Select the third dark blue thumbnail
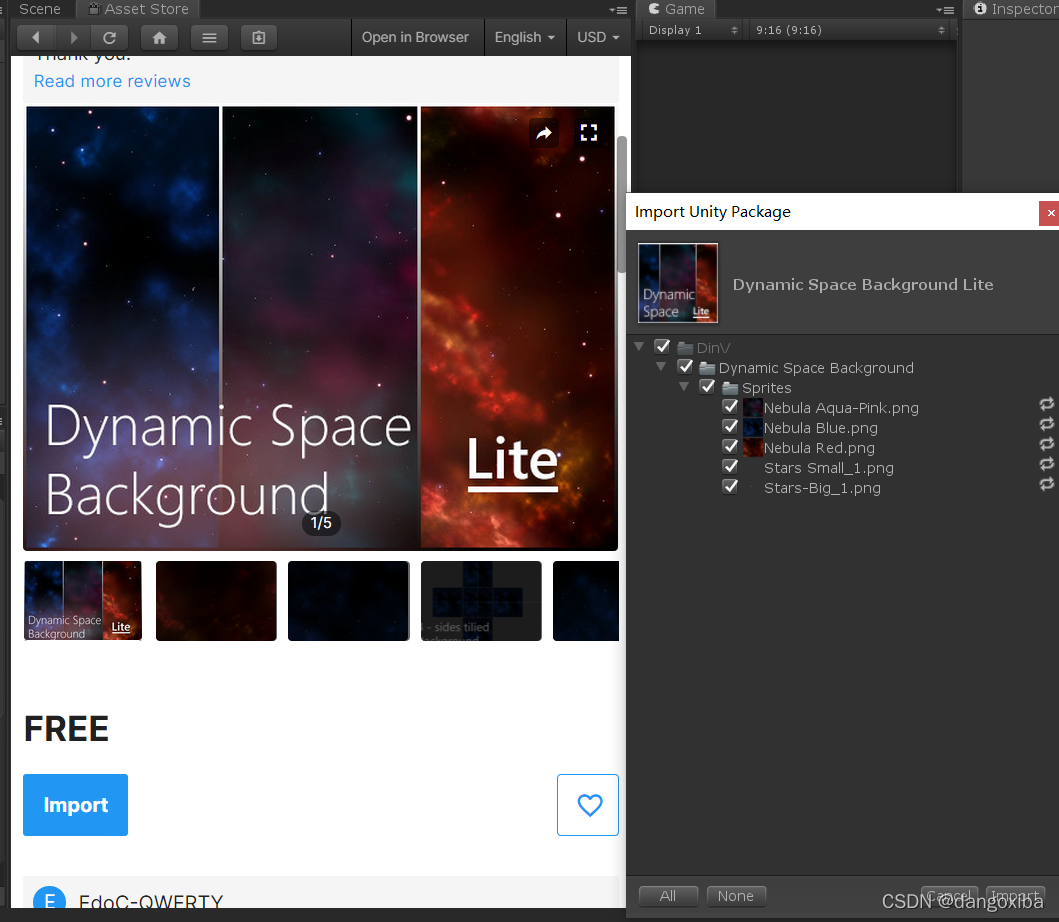 coord(348,600)
